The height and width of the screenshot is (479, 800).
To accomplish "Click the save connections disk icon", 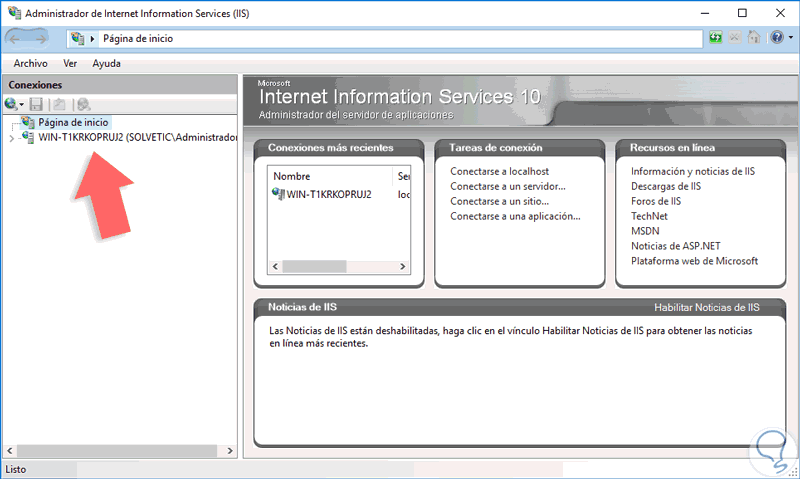I will (x=36, y=105).
